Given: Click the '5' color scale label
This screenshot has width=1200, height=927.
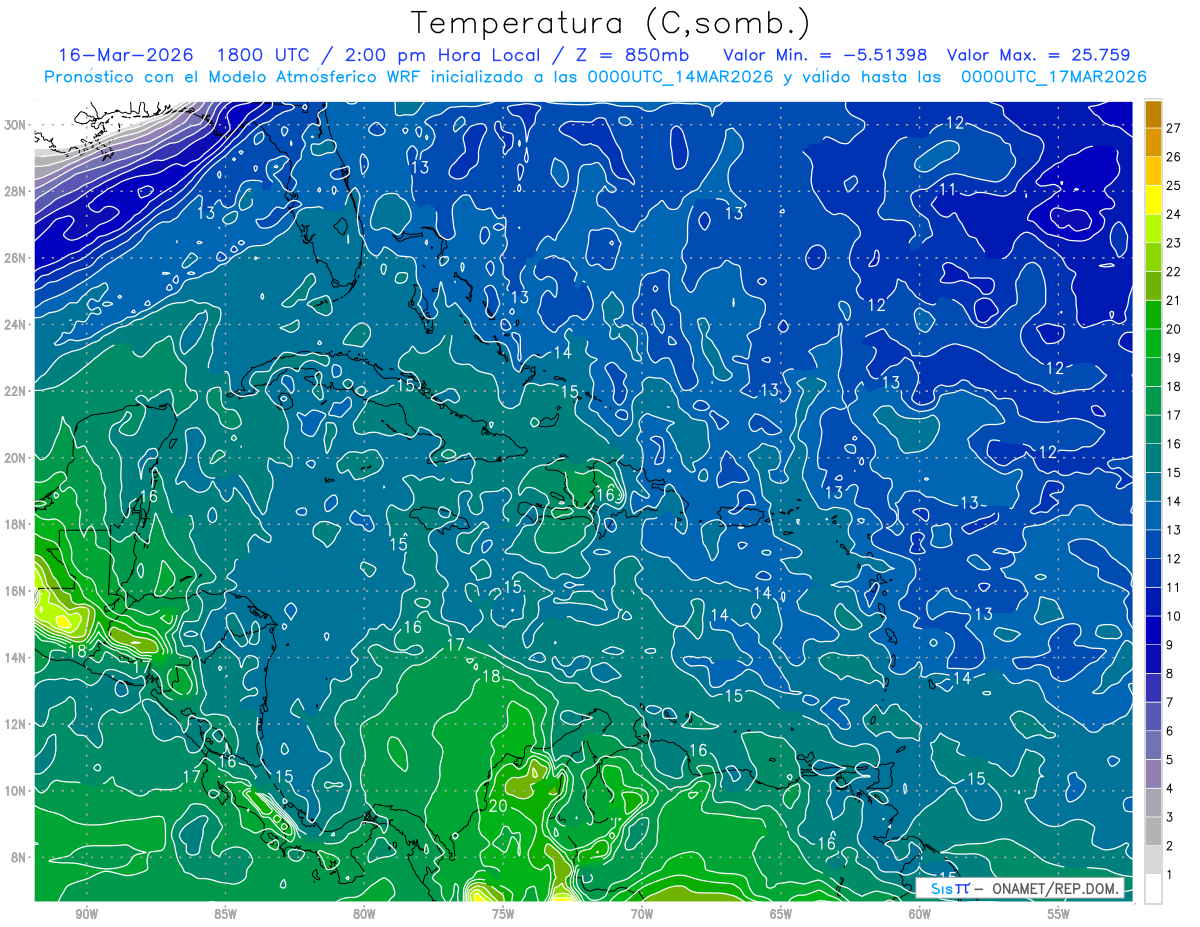Looking at the screenshot, I should pyautogui.click(x=1169, y=760).
